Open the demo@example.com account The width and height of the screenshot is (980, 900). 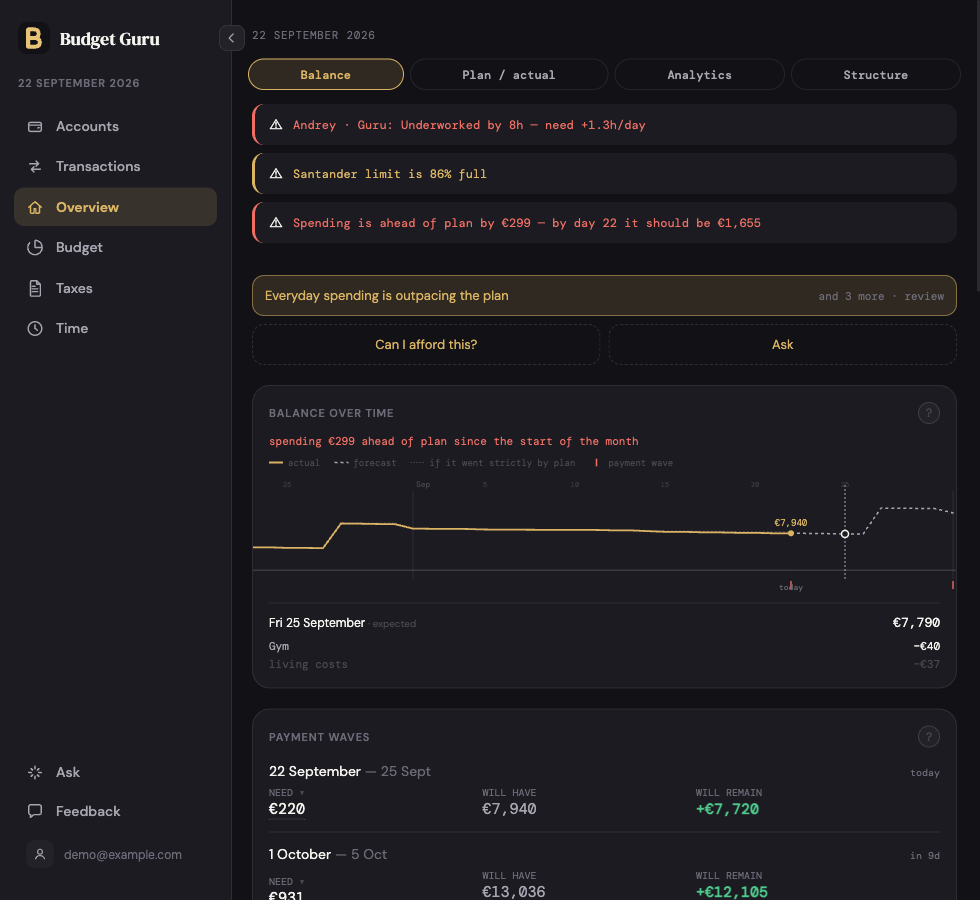tap(116, 854)
